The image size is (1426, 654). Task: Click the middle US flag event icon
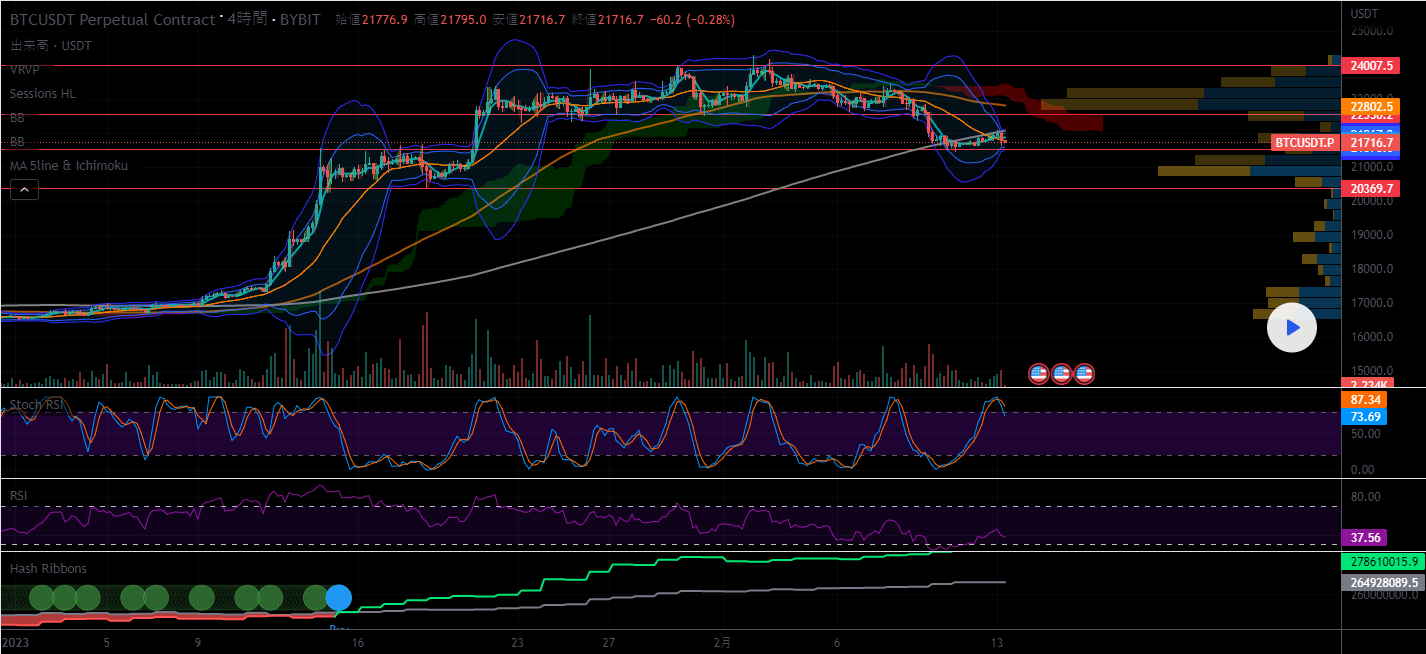(x=1061, y=374)
